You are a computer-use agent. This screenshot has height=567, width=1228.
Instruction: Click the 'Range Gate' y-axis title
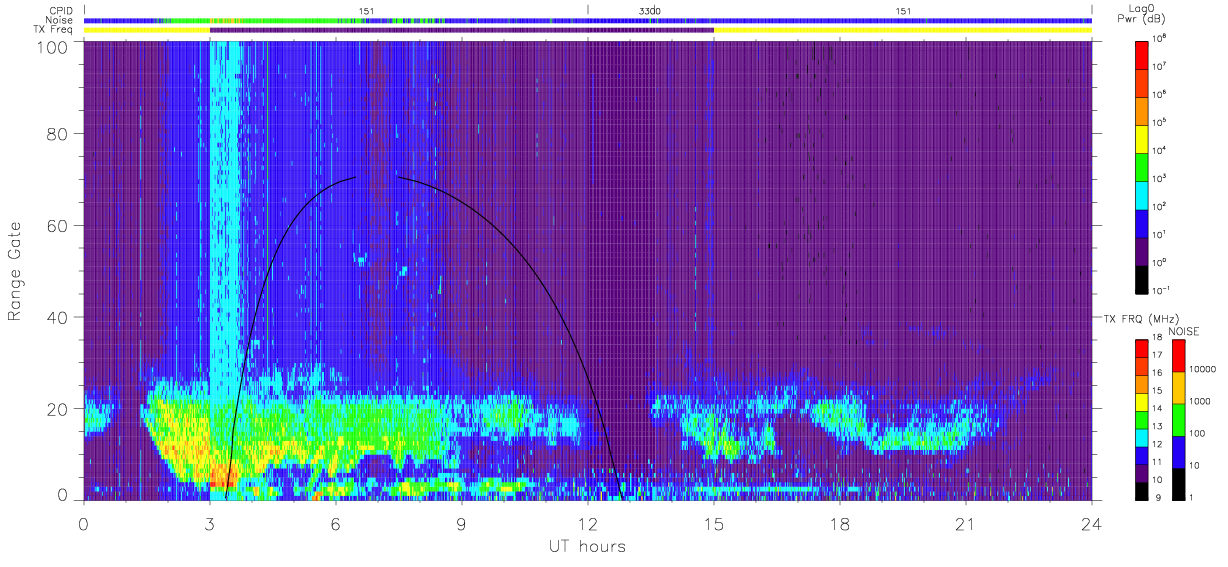15,271
